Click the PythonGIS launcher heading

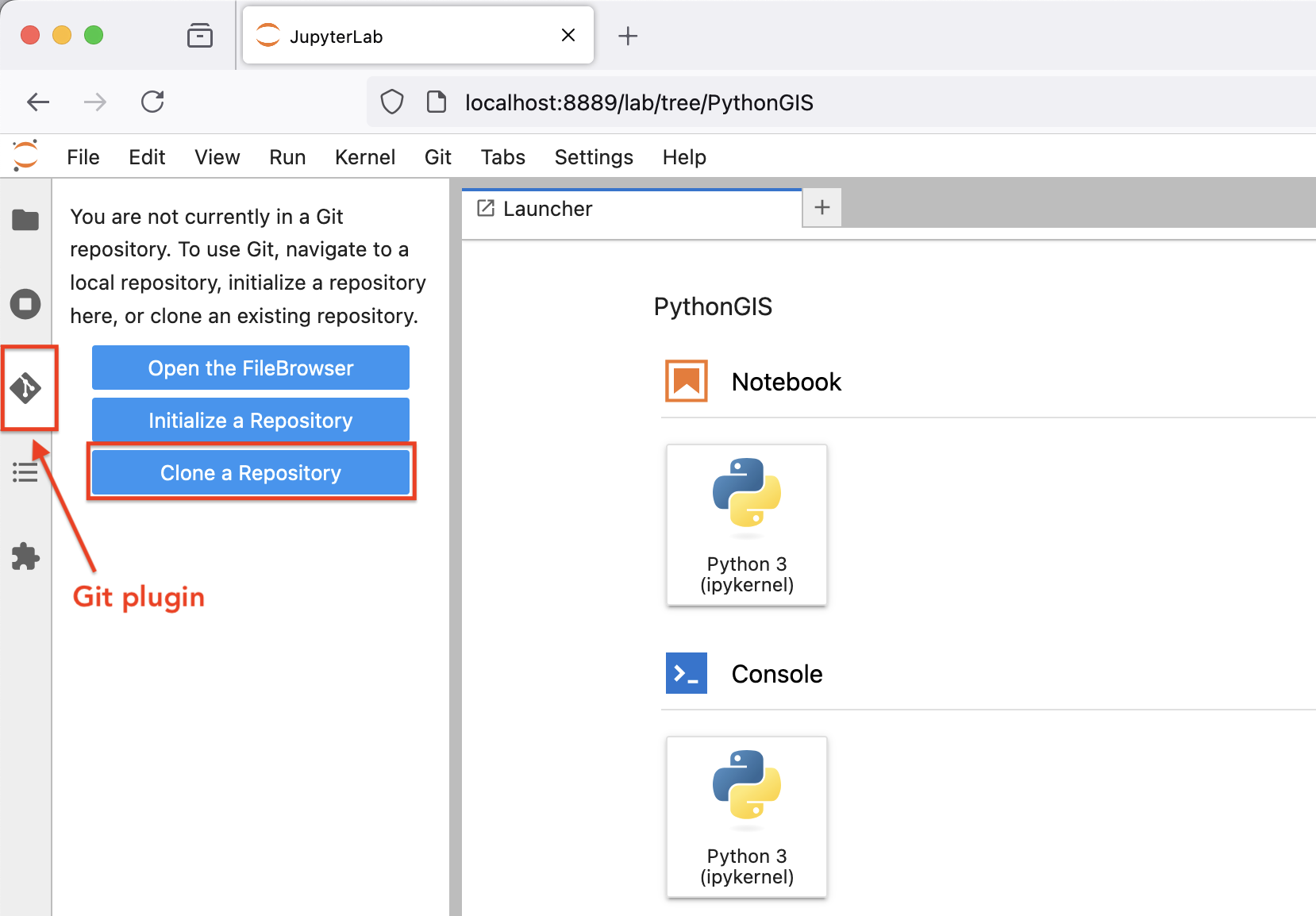[713, 306]
